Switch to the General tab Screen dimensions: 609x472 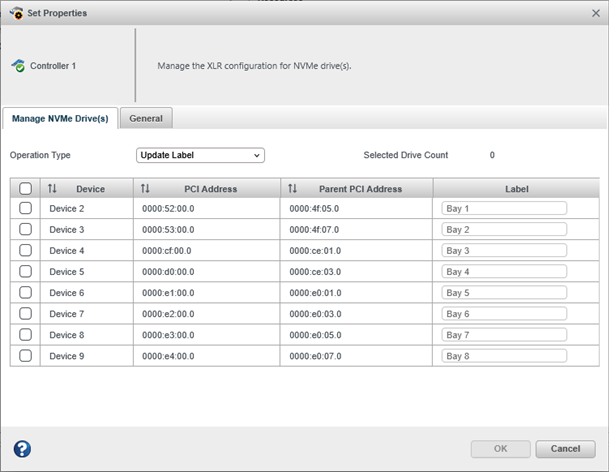pos(146,118)
